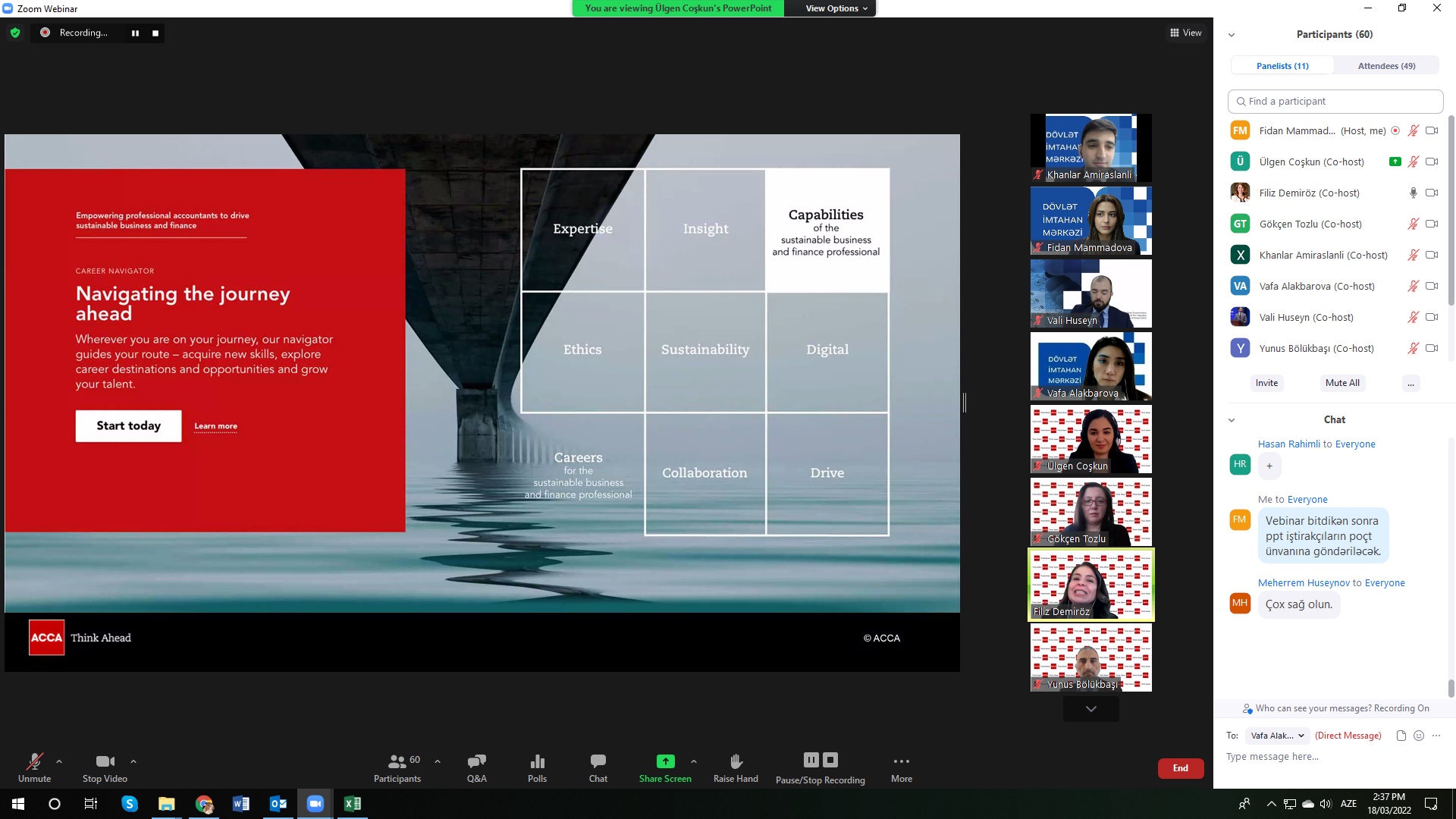Click the chat file attachment icon
This screenshot has width=1456, height=819.
(x=1401, y=736)
